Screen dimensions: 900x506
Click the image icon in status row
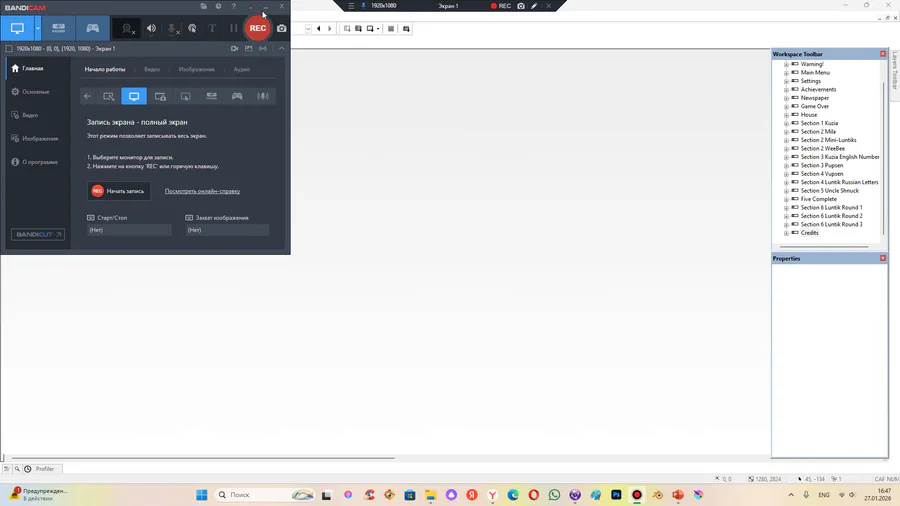click(x=249, y=49)
